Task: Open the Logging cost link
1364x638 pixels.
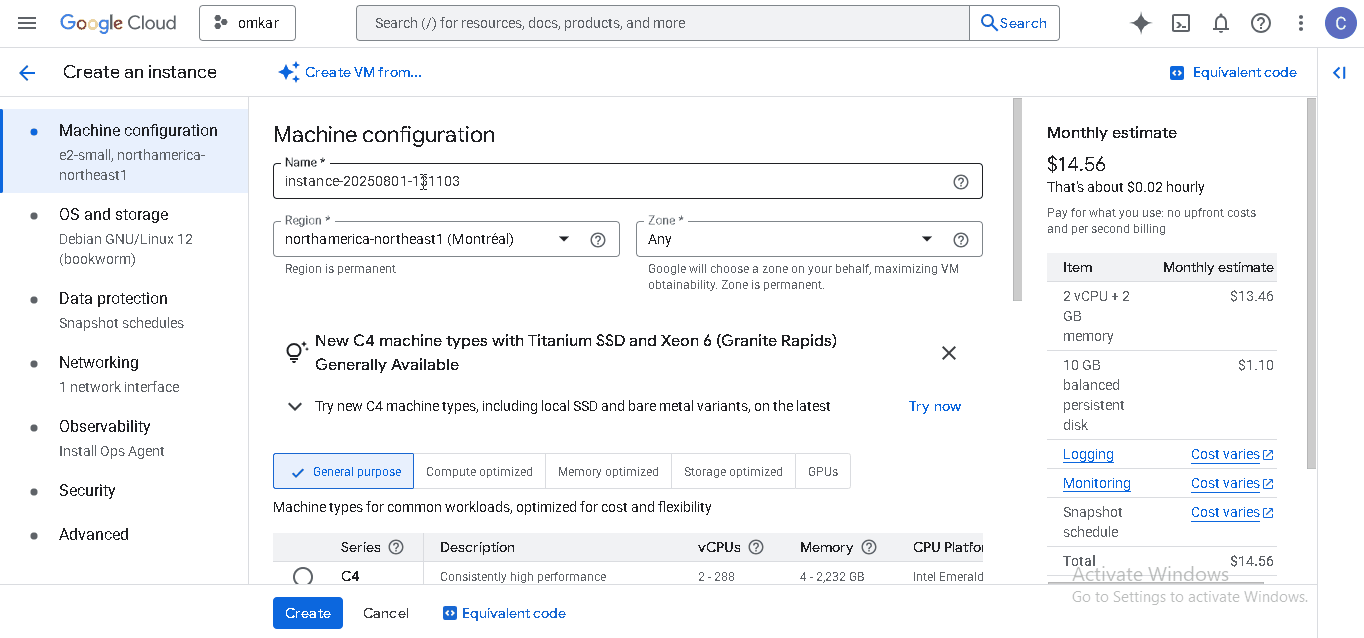Action: (x=1088, y=454)
